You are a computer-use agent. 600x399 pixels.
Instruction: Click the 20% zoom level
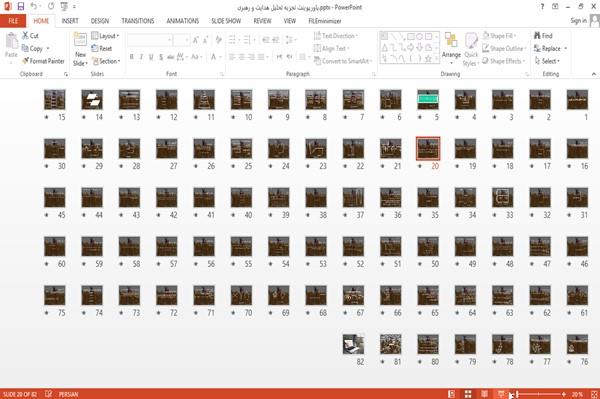point(577,394)
